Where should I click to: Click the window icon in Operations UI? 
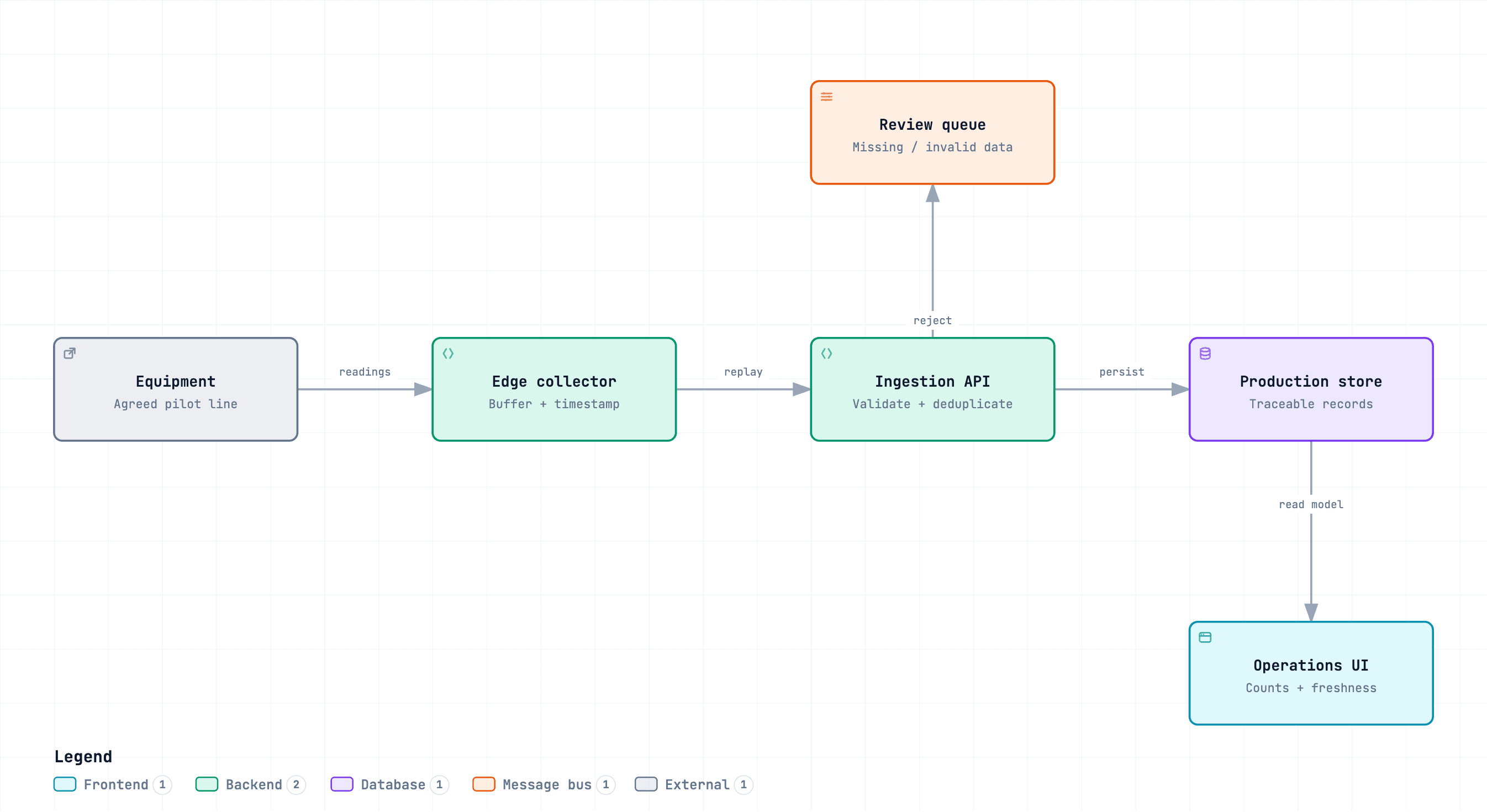(1205, 637)
